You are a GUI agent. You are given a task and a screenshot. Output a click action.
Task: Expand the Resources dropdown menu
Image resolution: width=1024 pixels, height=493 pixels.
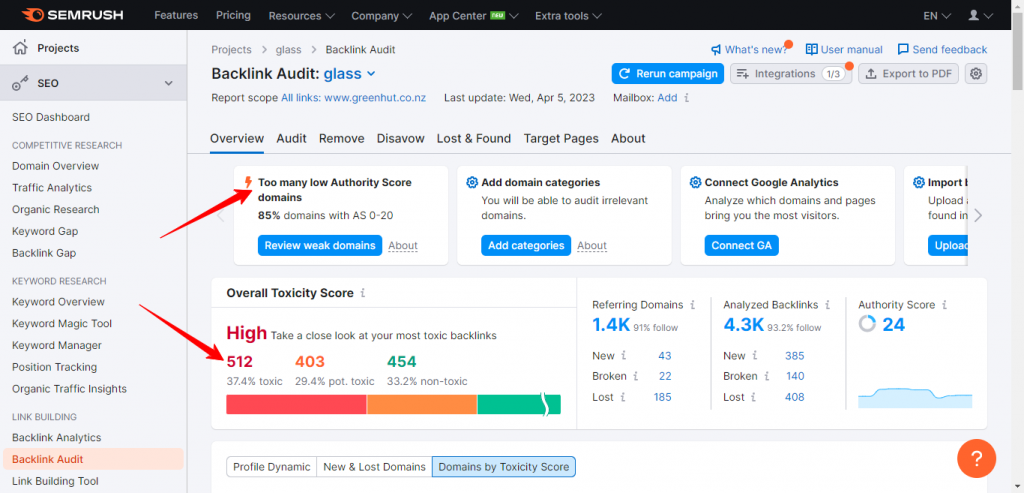coord(302,15)
